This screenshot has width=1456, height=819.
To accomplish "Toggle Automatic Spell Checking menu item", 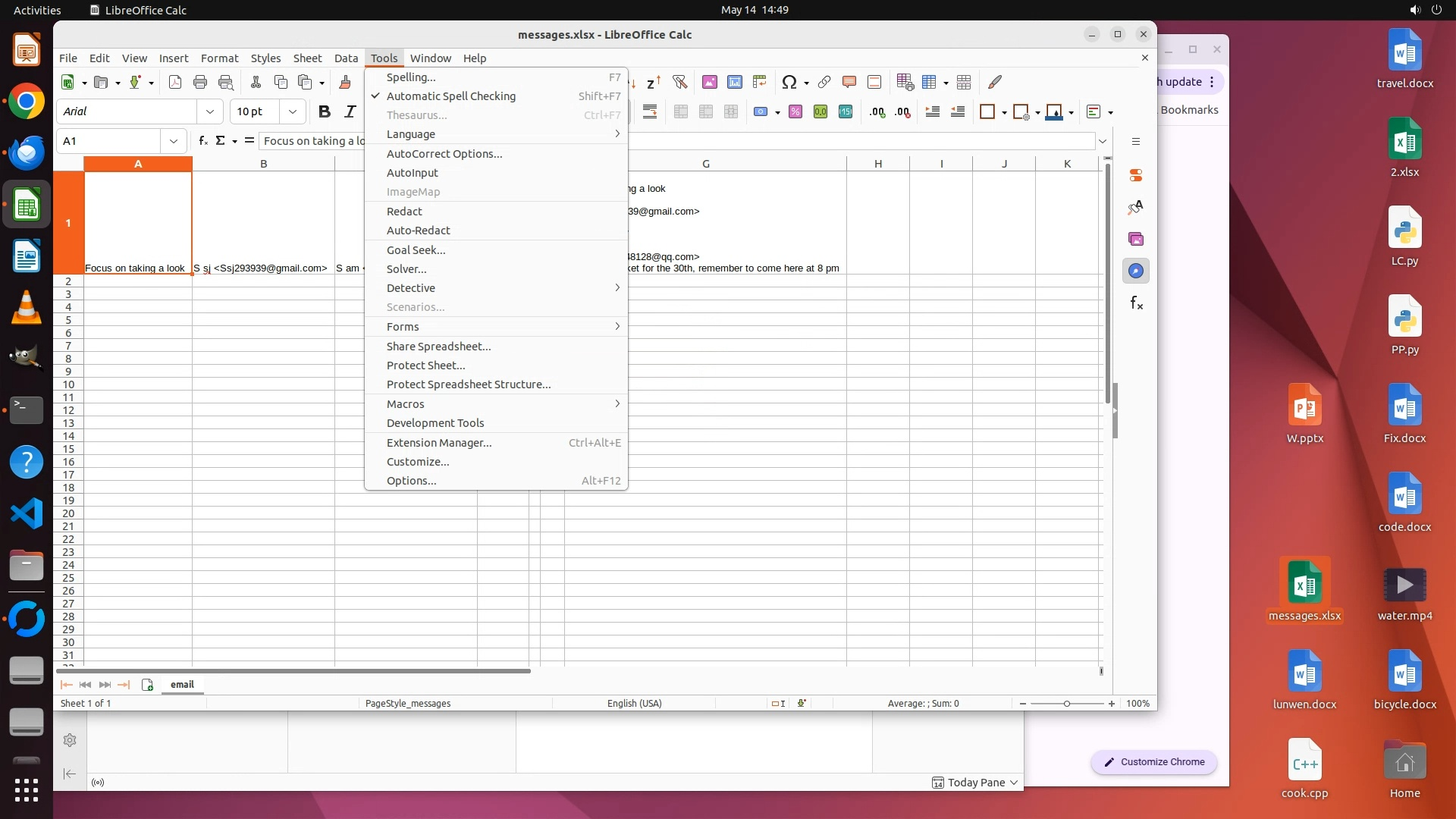I will (x=450, y=96).
